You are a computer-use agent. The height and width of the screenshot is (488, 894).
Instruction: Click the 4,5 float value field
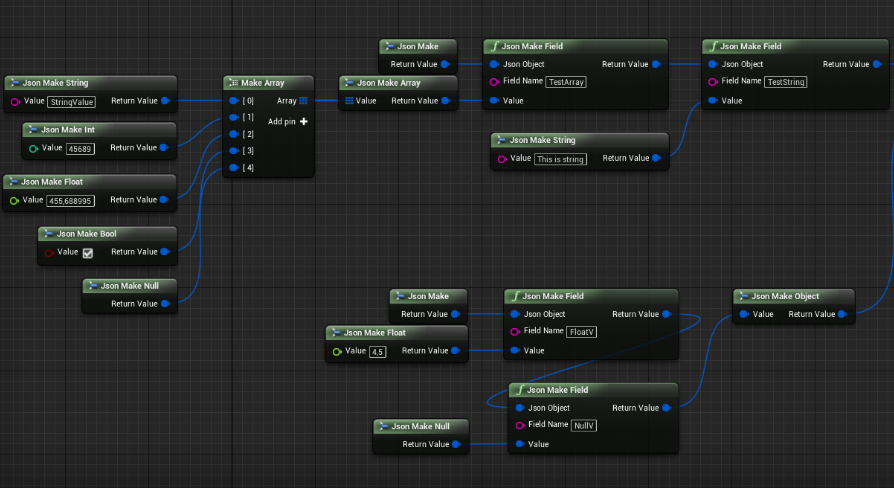(x=377, y=351)
